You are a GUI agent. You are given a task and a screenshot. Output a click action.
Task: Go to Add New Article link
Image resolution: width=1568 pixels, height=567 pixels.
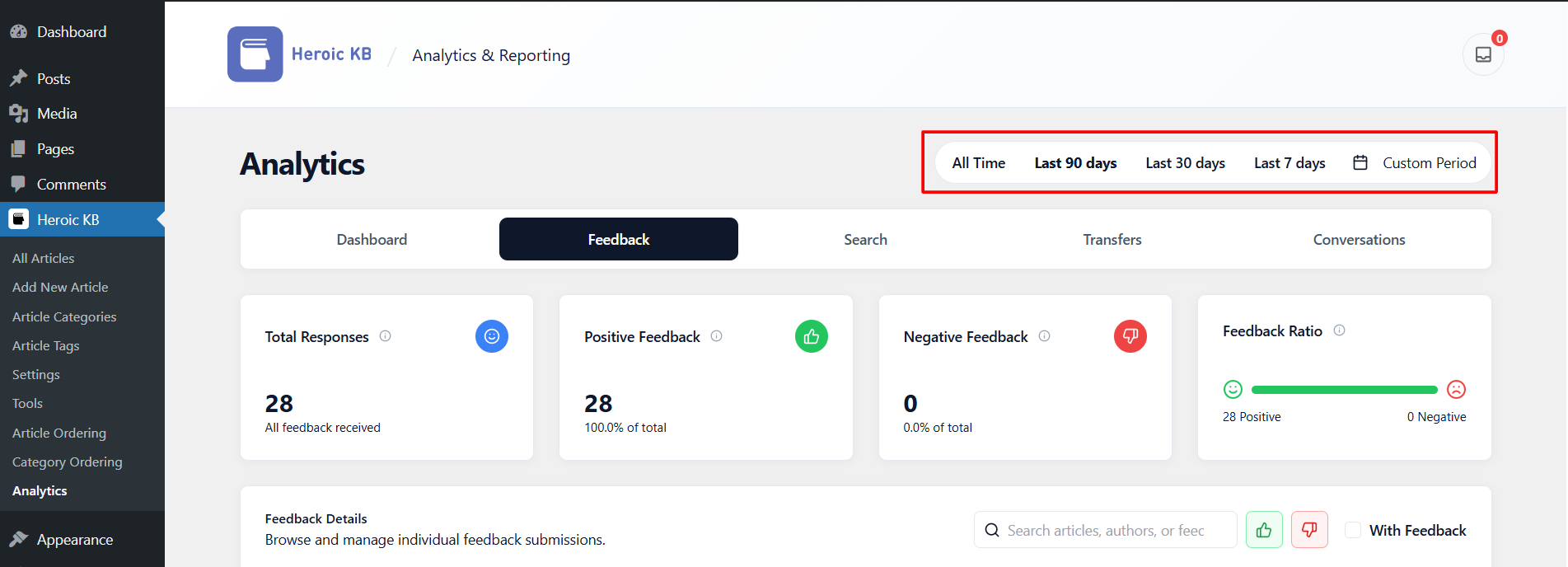pyautogui.click(x=60, y=287)
